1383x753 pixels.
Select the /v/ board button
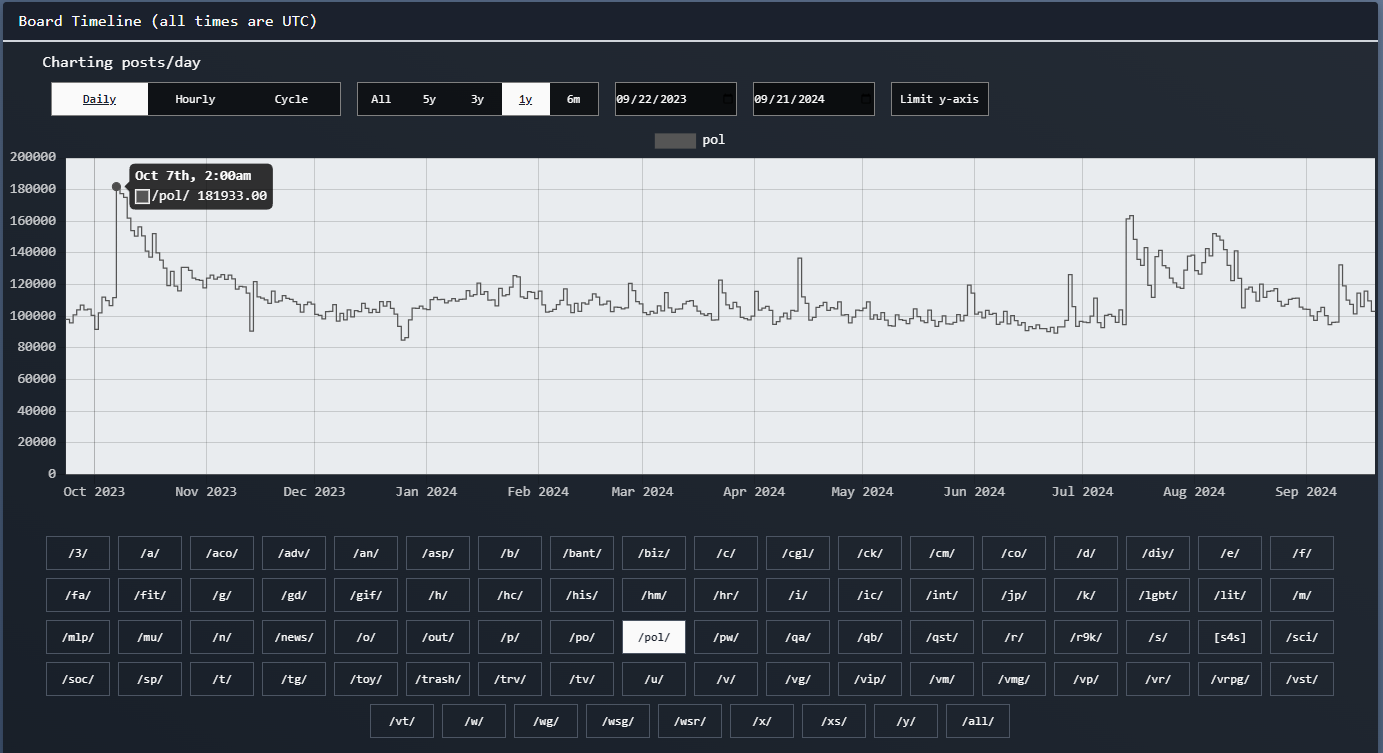(x=726, y=679)
